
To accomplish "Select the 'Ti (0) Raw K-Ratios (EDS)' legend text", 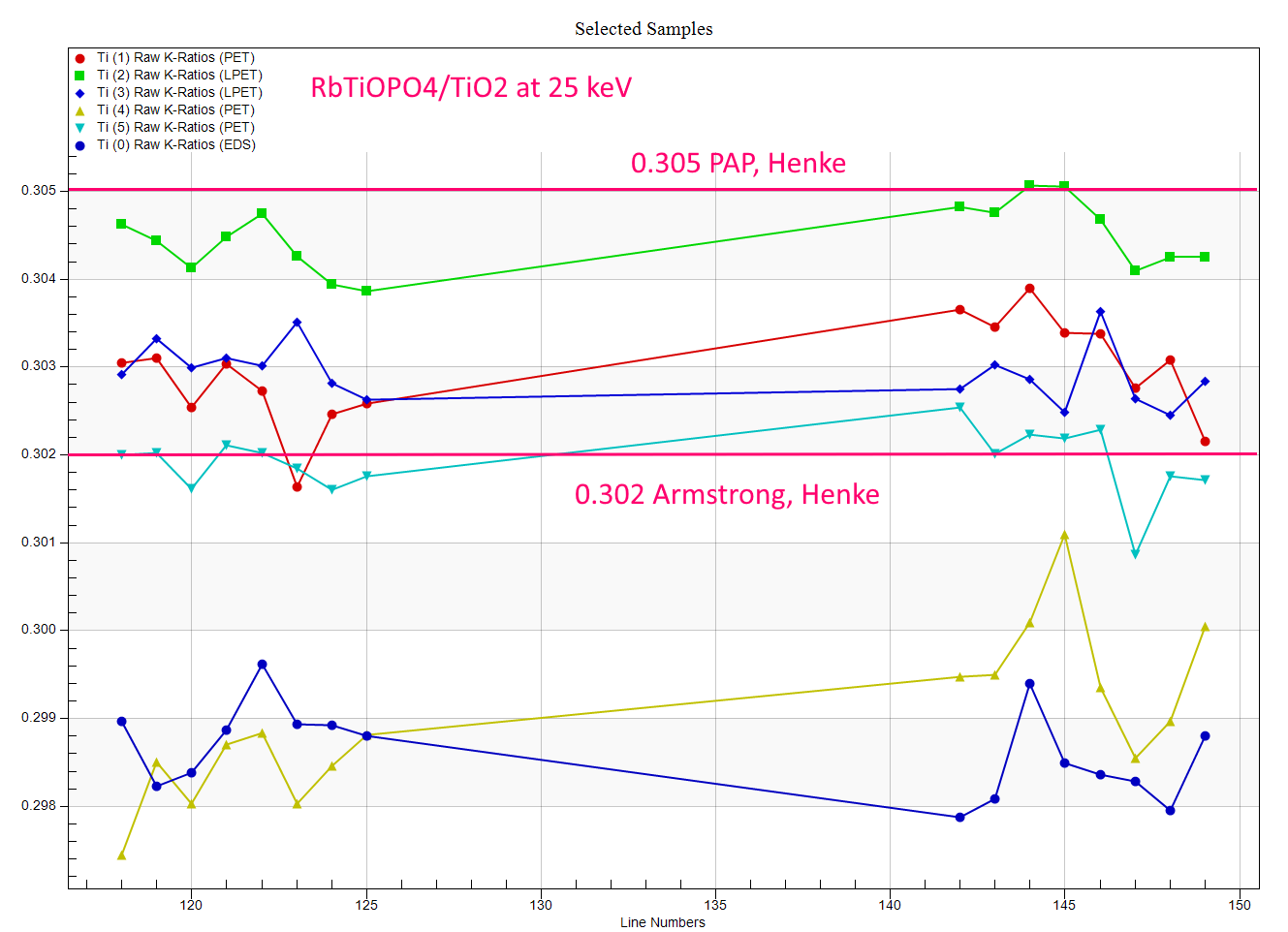I will coord(175,145).
